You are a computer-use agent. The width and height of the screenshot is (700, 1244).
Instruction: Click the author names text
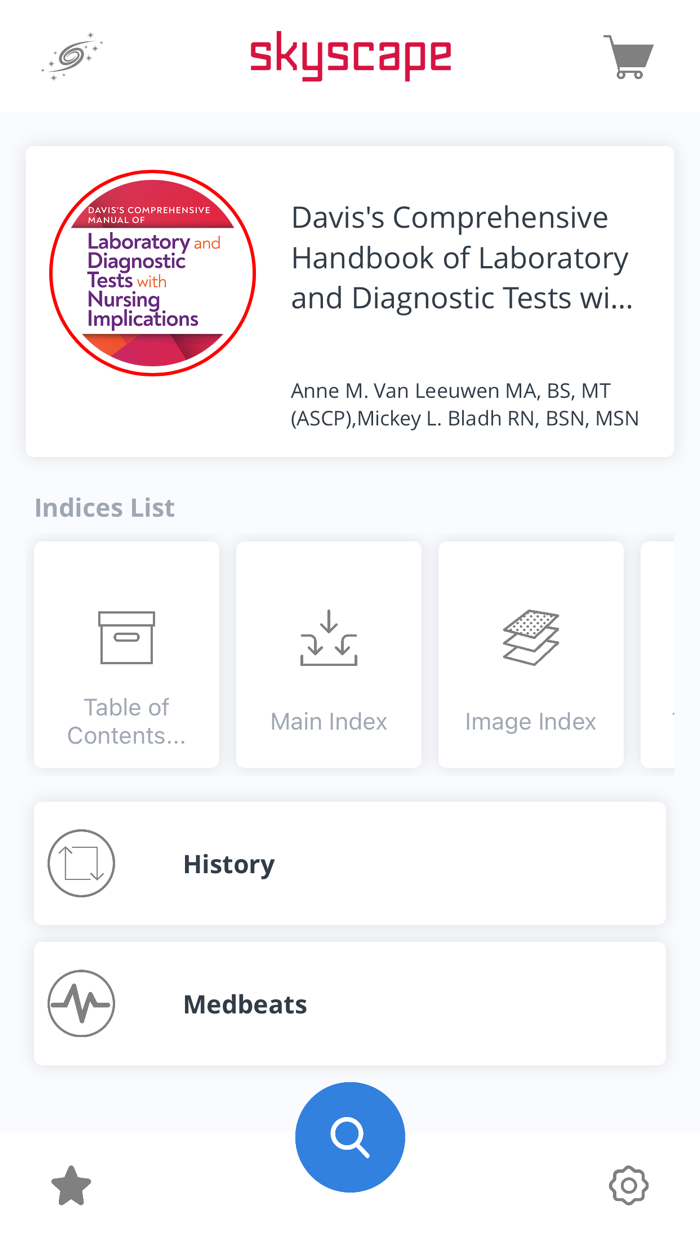[x=464, y=404]
